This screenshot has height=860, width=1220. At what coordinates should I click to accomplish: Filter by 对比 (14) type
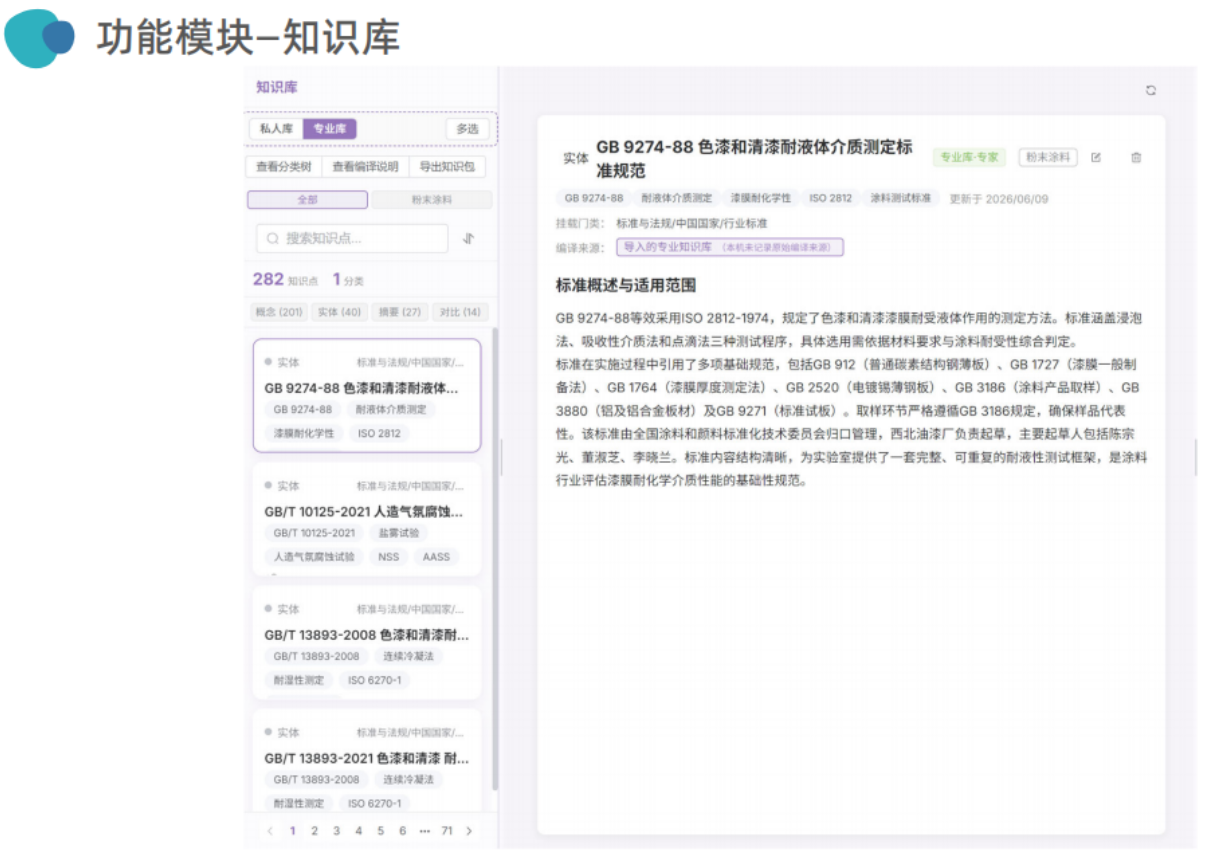tap(460, 312)
